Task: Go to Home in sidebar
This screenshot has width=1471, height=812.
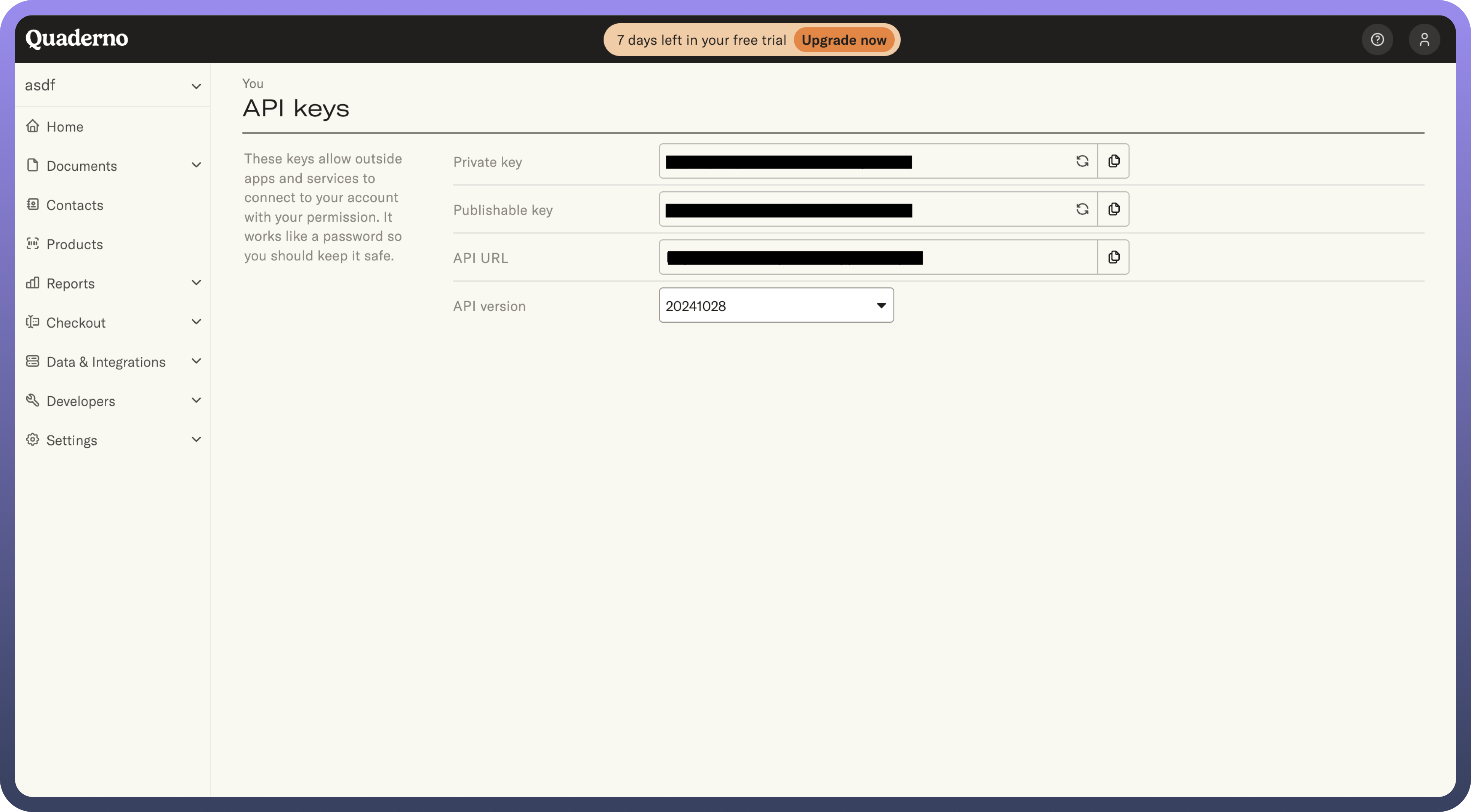Action: coord(65,127)
